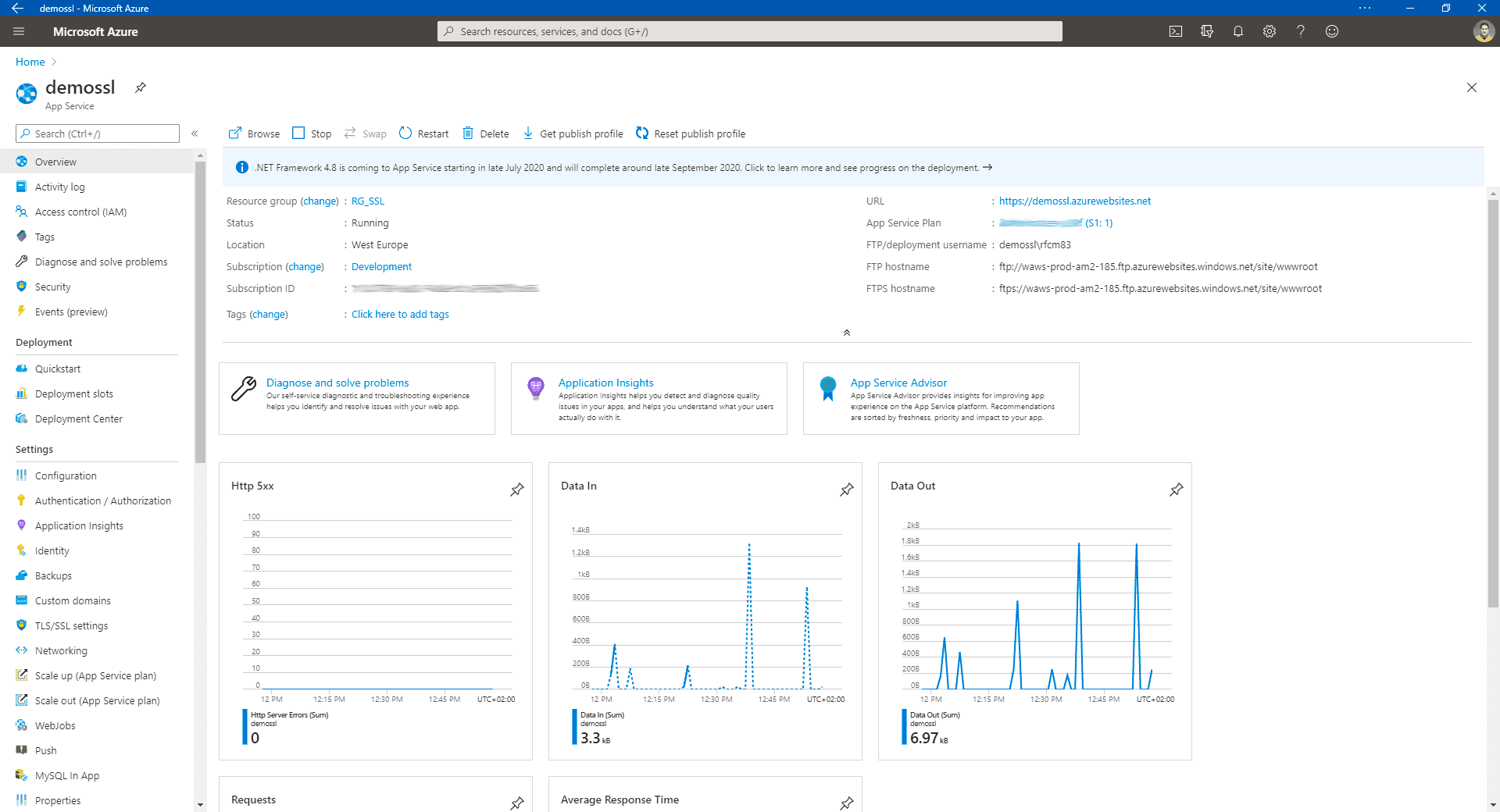Open the Development subscription link
The height and width of the screenshot is (812, 1500).
(x=381, y=266)
